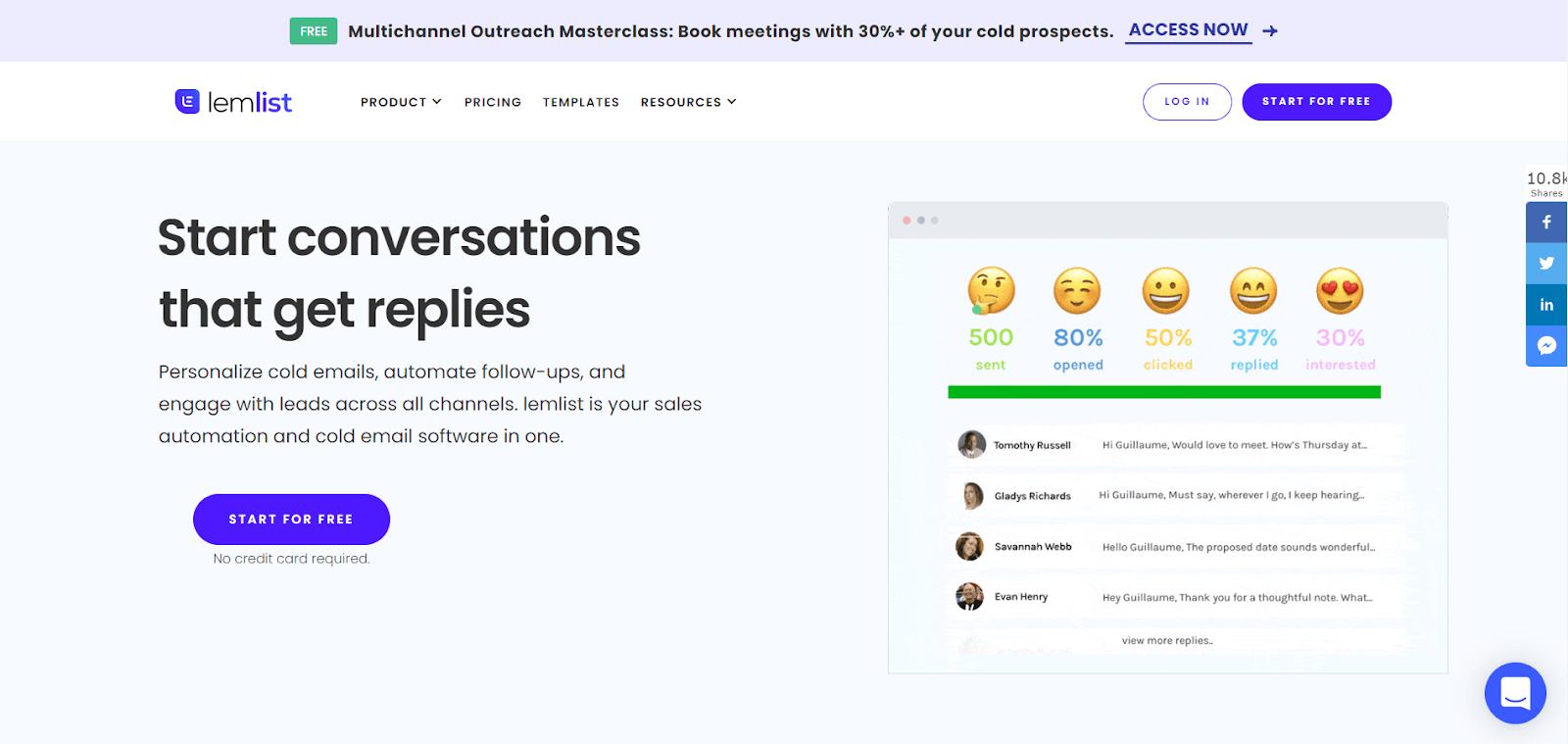Click the 30% interested statistic
Image resolution: width=1568 pixels, height=744 pixels.
pyautogui.click(x=1341, y=349)
